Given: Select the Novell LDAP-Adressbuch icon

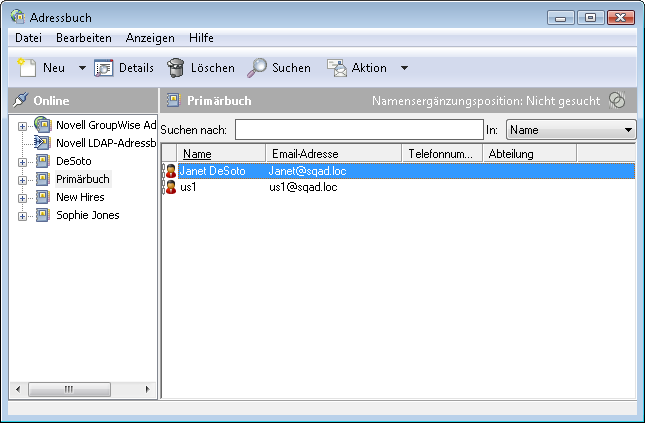Looking at the screenshot, I should pyautogui.click(x=43, y=143).
